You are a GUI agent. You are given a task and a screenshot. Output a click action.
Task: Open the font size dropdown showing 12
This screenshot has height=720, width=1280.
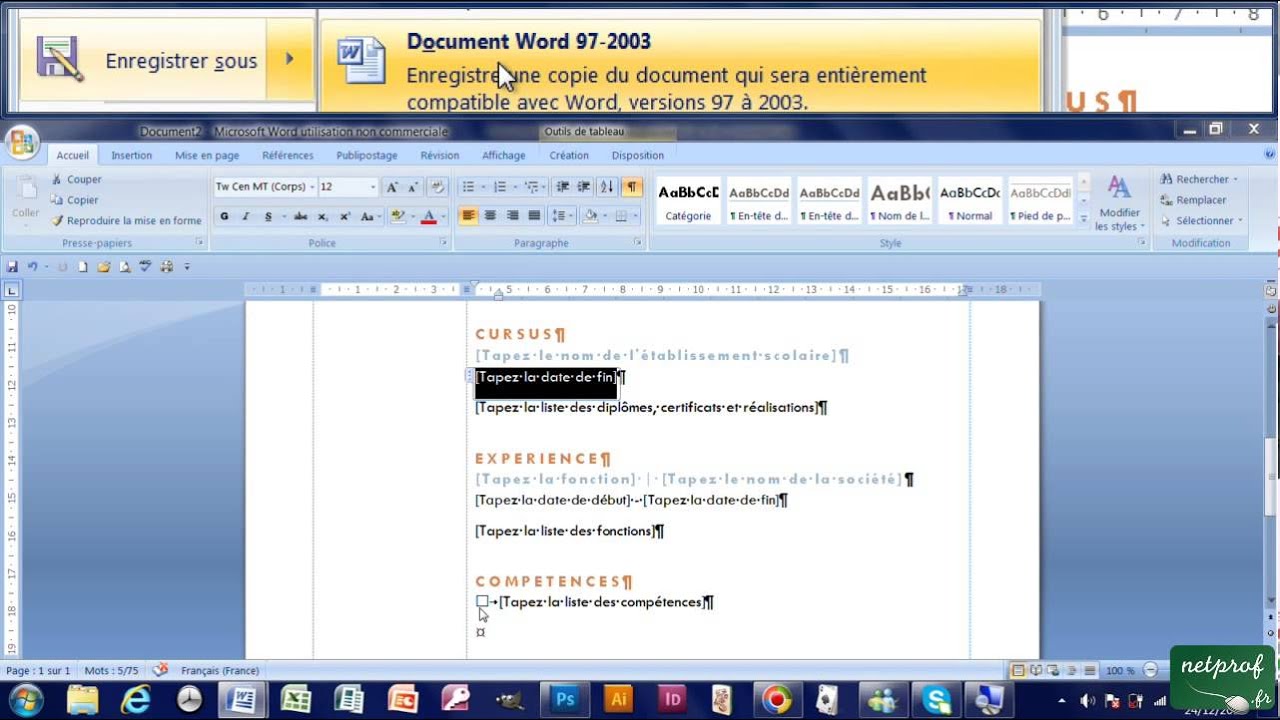pos(373,187)
